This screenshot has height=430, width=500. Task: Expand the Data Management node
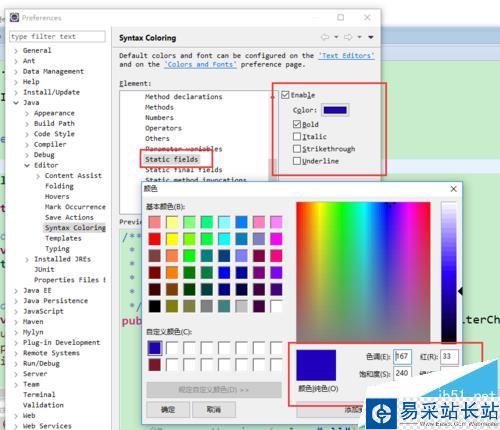tap(16, 72)
